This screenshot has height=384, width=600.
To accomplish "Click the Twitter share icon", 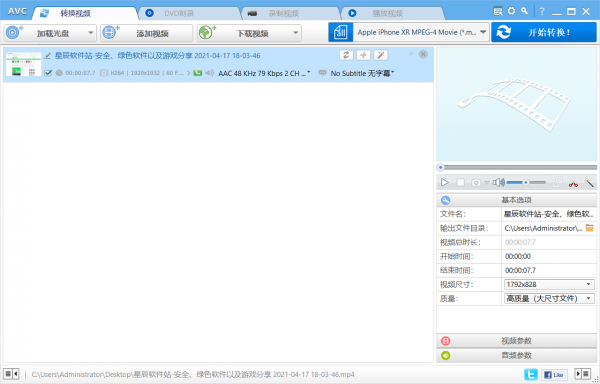I will tap(530, 374).
